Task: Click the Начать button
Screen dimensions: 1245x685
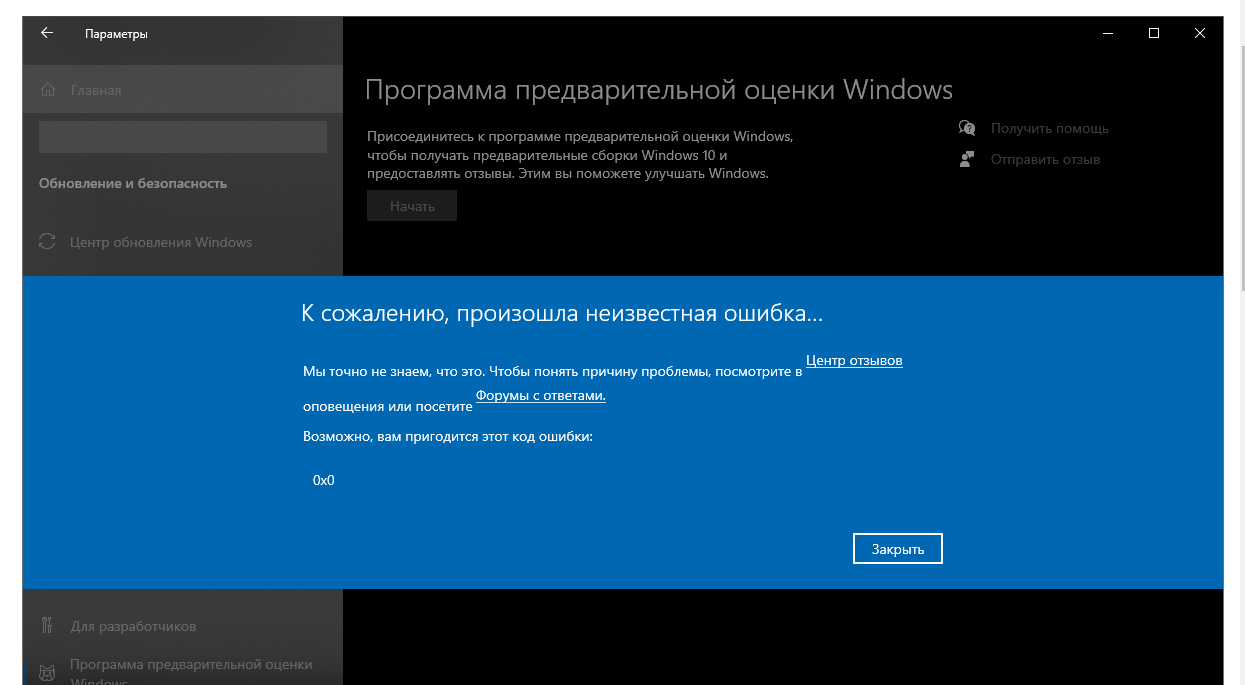Action: tap(412, 206)
